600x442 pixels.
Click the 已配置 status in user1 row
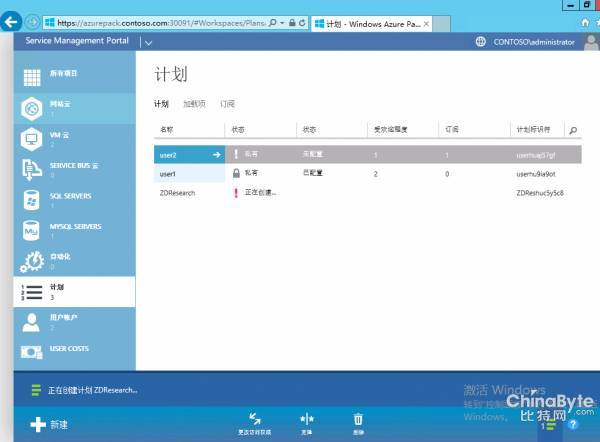click(313, 173)
